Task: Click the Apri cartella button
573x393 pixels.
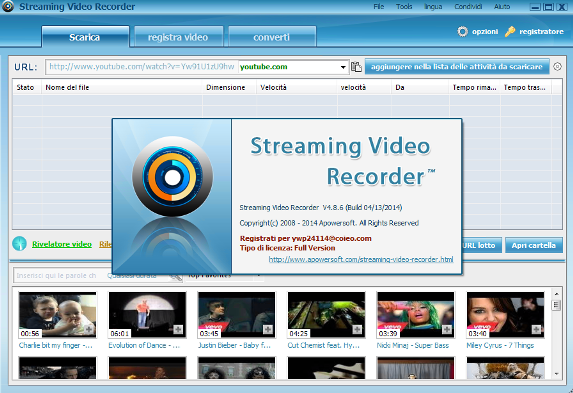Action: pyautogui.click(x=534, y=245)
